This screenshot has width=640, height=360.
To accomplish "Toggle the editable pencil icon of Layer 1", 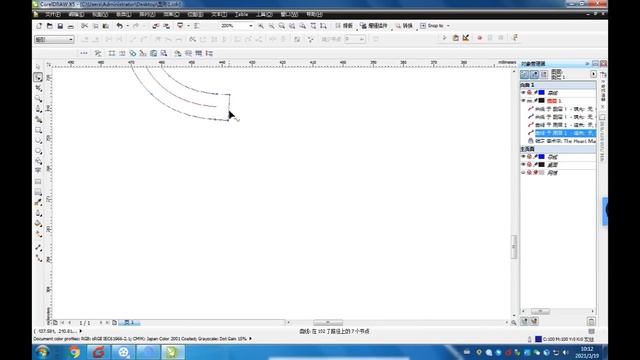I will [536, 100].
